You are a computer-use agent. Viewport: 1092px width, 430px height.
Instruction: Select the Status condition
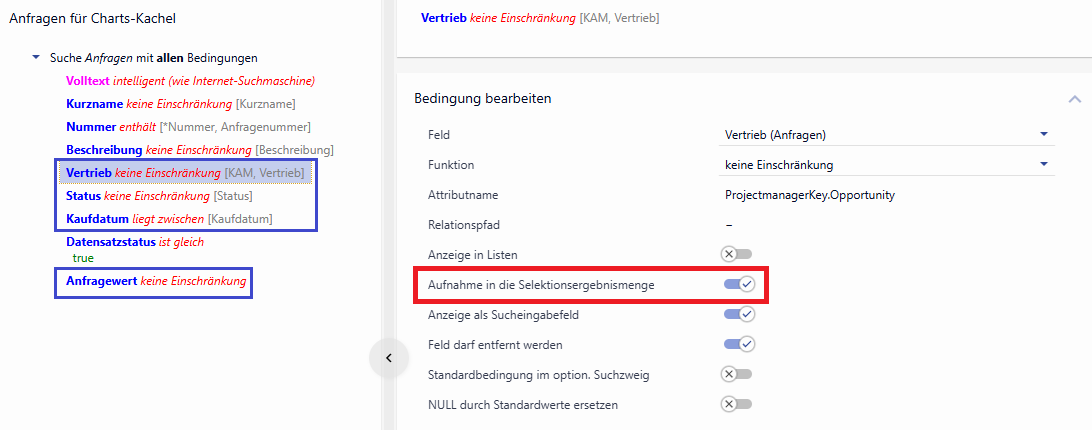click(84, 196)
